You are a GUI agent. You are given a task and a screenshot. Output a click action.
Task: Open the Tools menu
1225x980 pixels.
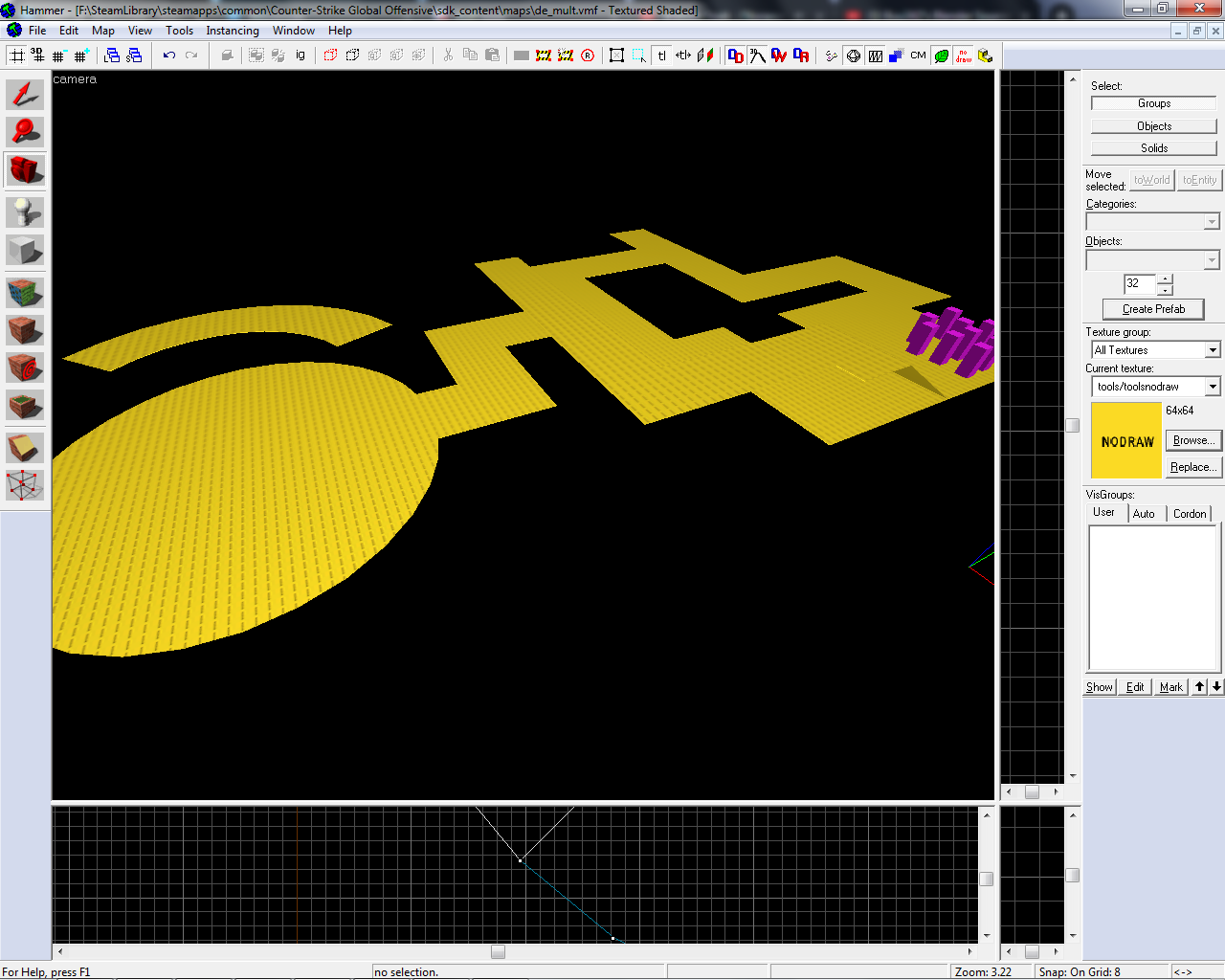click(179, 31)
